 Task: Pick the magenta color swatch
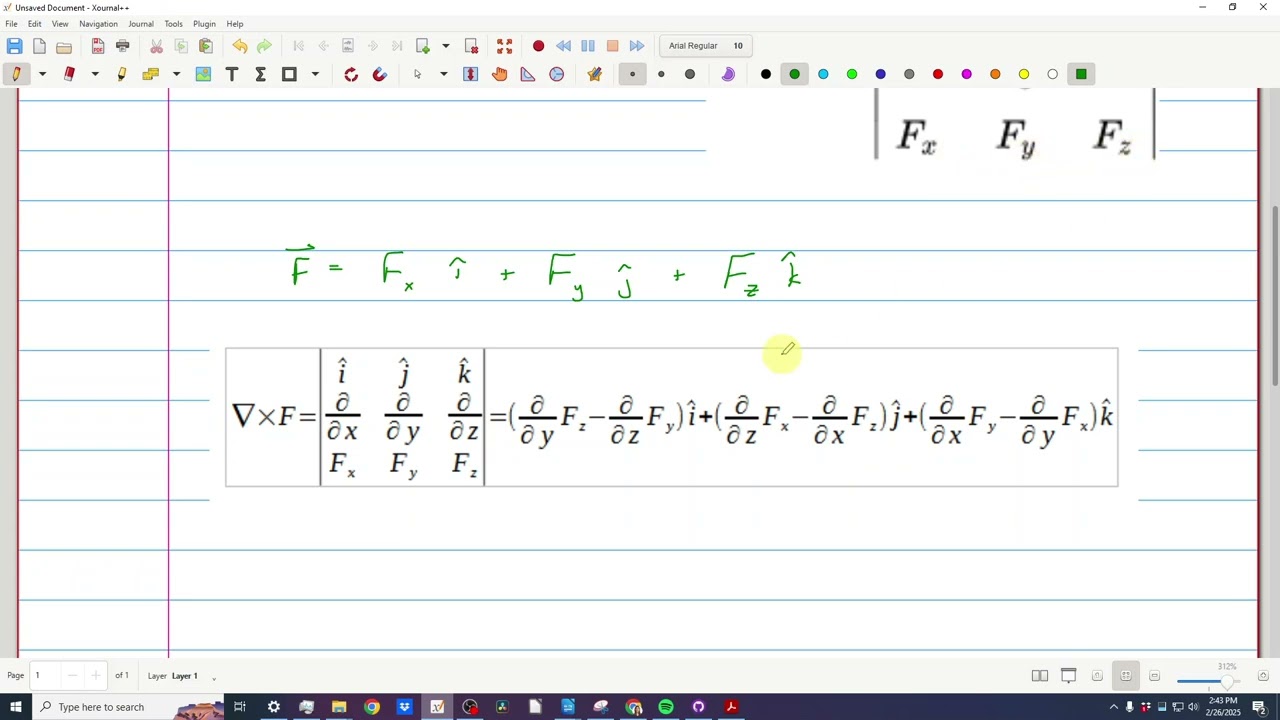[967, 74]
